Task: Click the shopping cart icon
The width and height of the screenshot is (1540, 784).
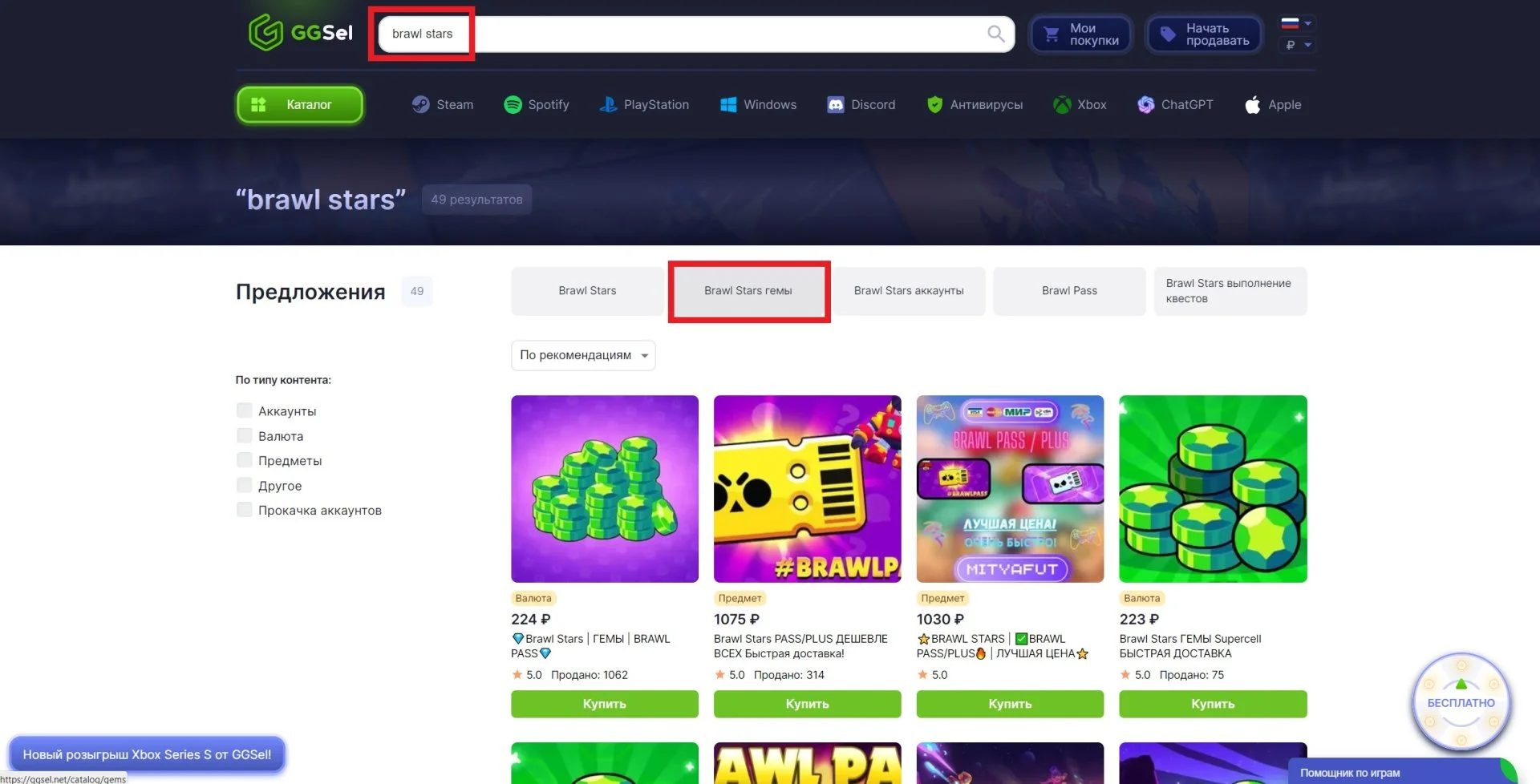Action: click(x=1051, y=34)
